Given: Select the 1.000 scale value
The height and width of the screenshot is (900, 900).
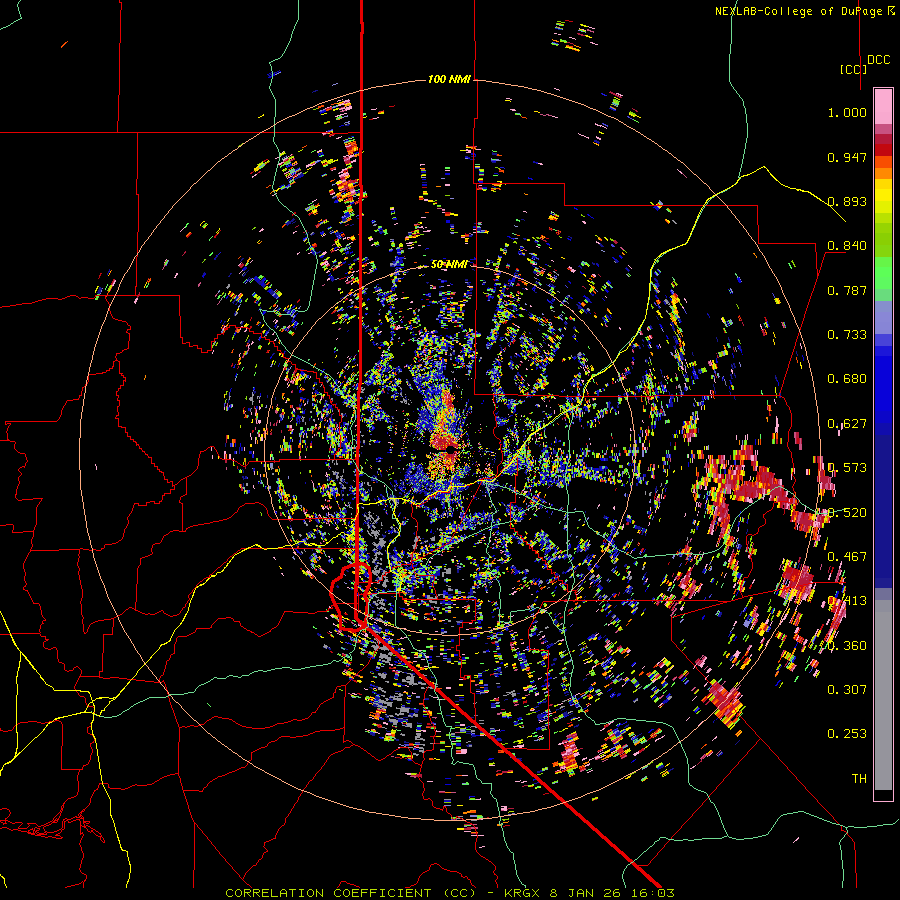Looking at the screenshot, I should tap(847, 112).
